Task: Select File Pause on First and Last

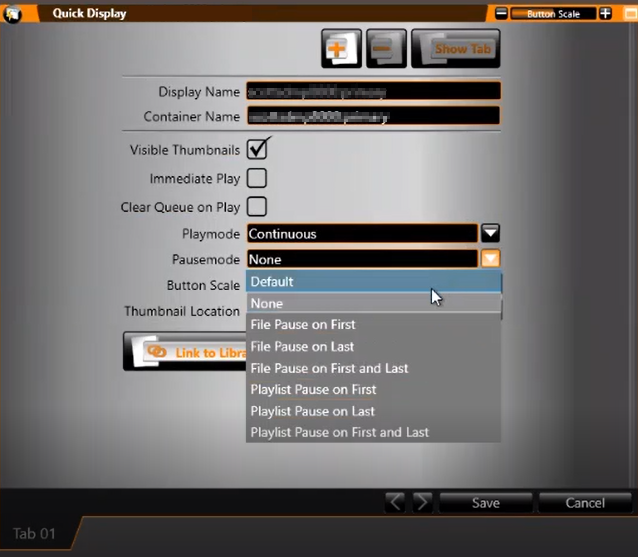Action: [x=374, y=368]
